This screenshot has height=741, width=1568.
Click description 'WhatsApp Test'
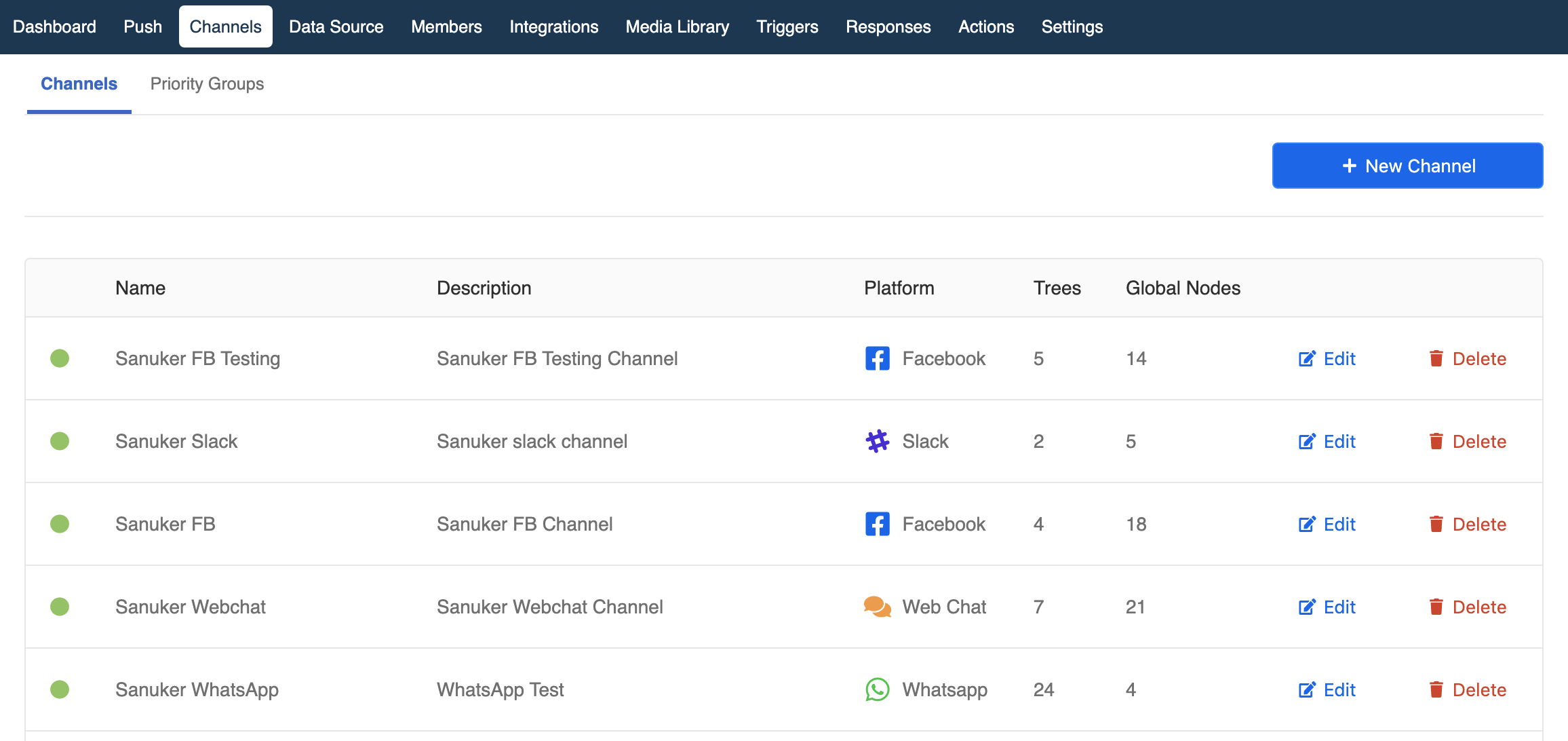(501, 689)
